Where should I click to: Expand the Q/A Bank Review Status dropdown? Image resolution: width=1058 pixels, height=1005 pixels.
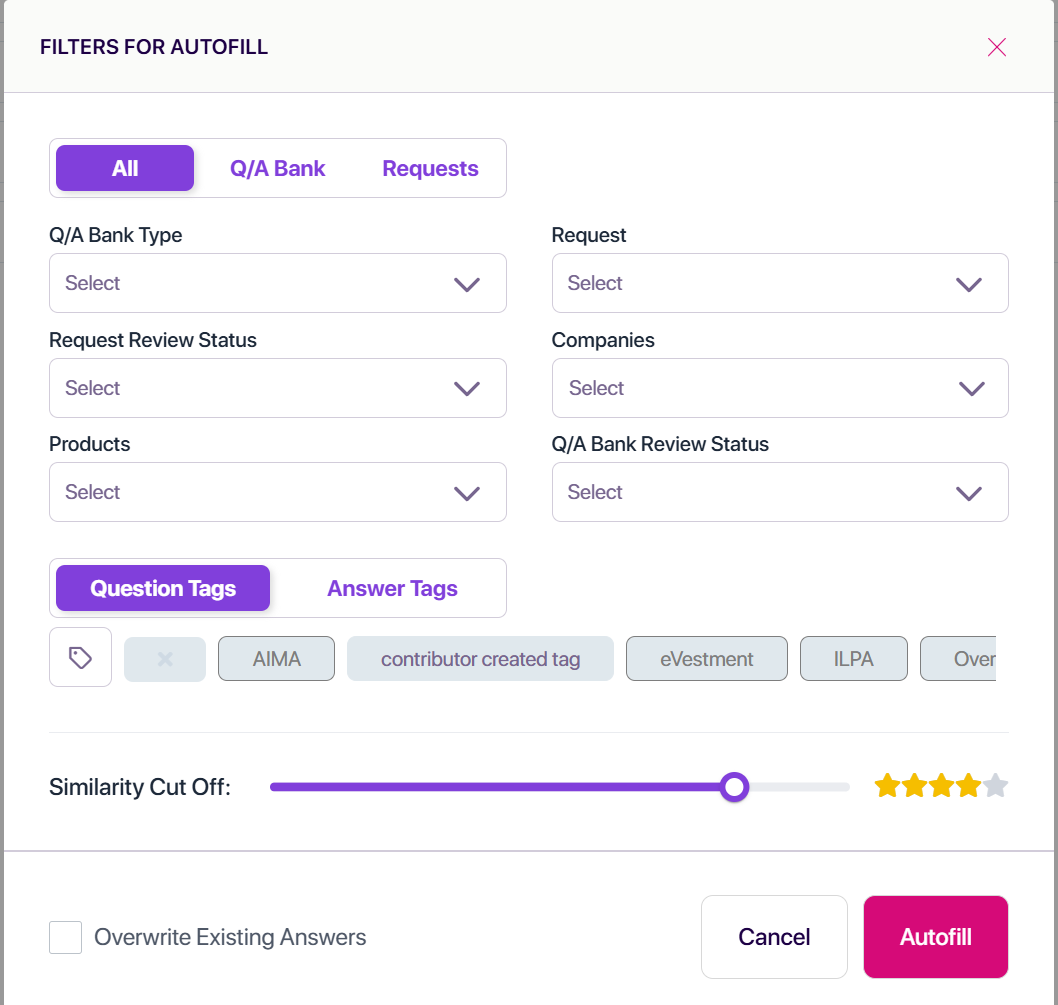(x=780, y=492)
